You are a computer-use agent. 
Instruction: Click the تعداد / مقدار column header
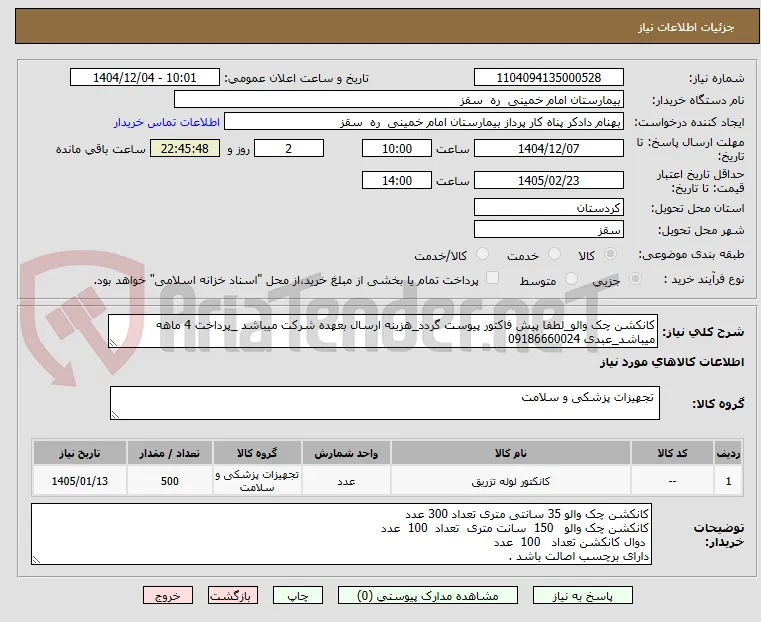pos(169,453)
